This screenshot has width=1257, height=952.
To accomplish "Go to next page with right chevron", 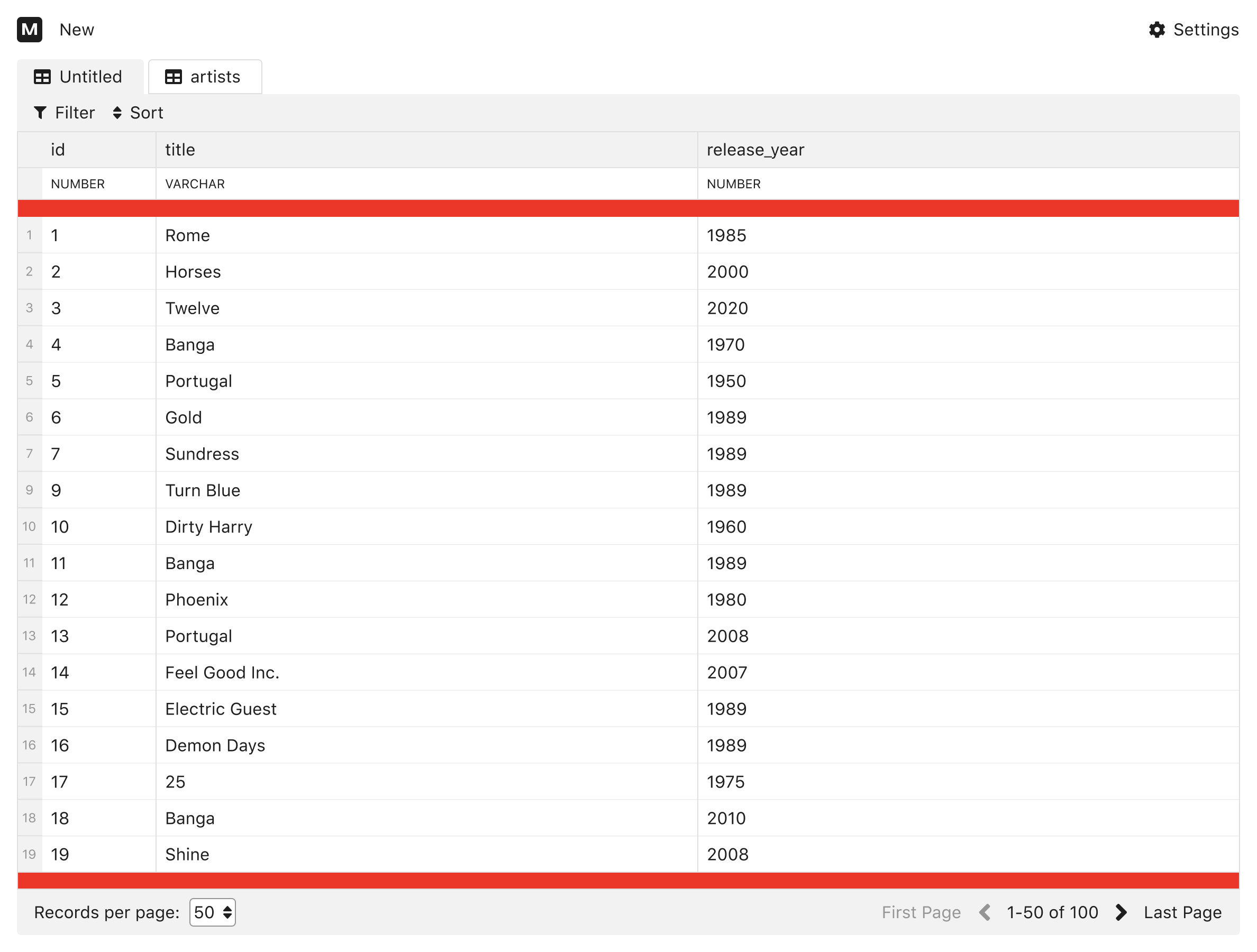I will (x=1121, y=912).
